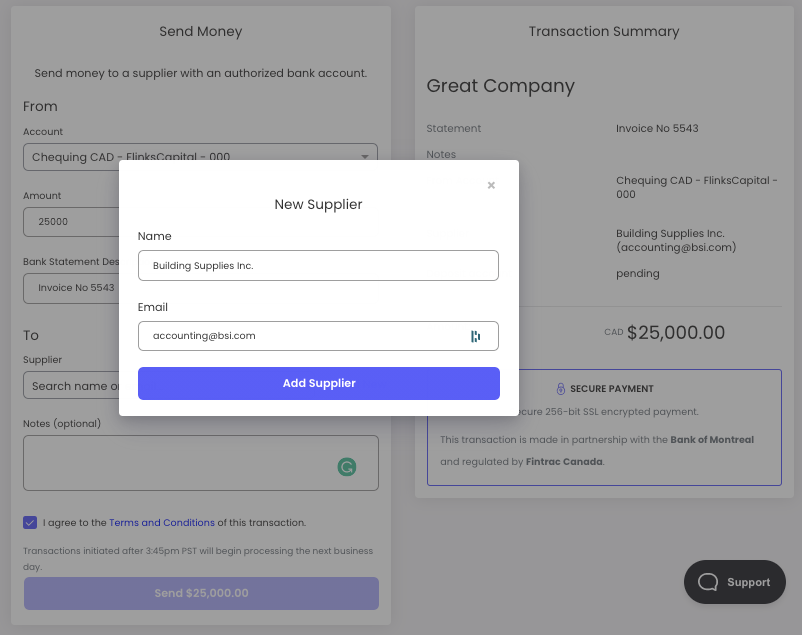The image size is (802, 635).
Task: Click the password manager icon in Email field
Action: click(x=476, y=336)
